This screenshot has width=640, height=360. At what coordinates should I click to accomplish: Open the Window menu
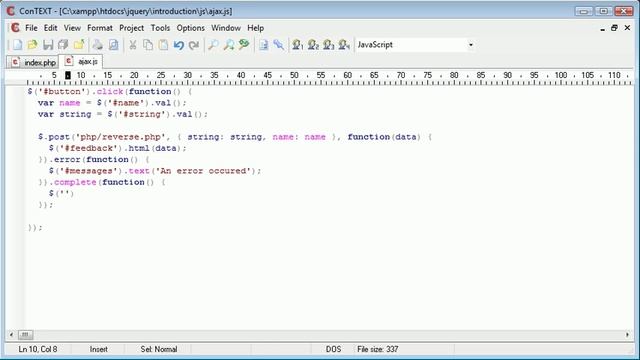pyautogui.click(x=226, y=28)
